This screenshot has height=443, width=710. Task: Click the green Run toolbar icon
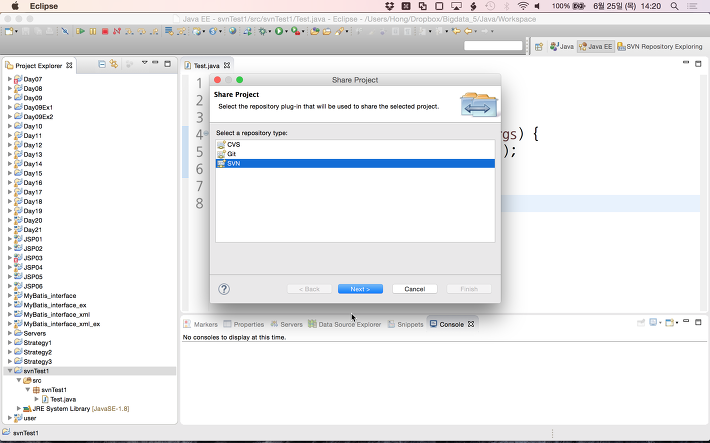[x=279, y=31]
